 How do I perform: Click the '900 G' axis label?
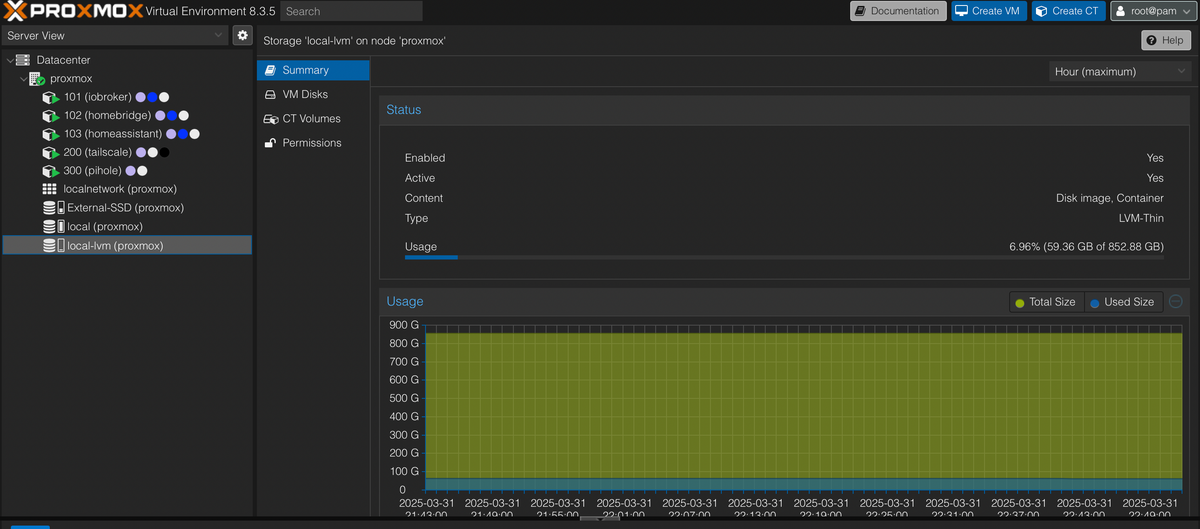pos(405,325)
